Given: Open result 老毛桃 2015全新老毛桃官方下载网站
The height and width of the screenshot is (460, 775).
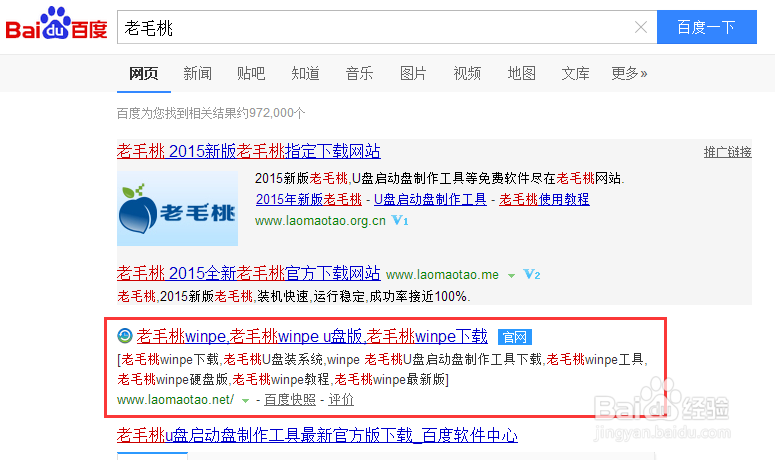Looking at the screenshot, I should tap(249, 273).
